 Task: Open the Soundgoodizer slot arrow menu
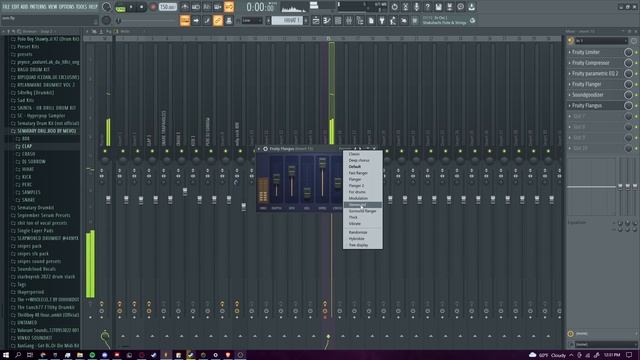(570, 95)
